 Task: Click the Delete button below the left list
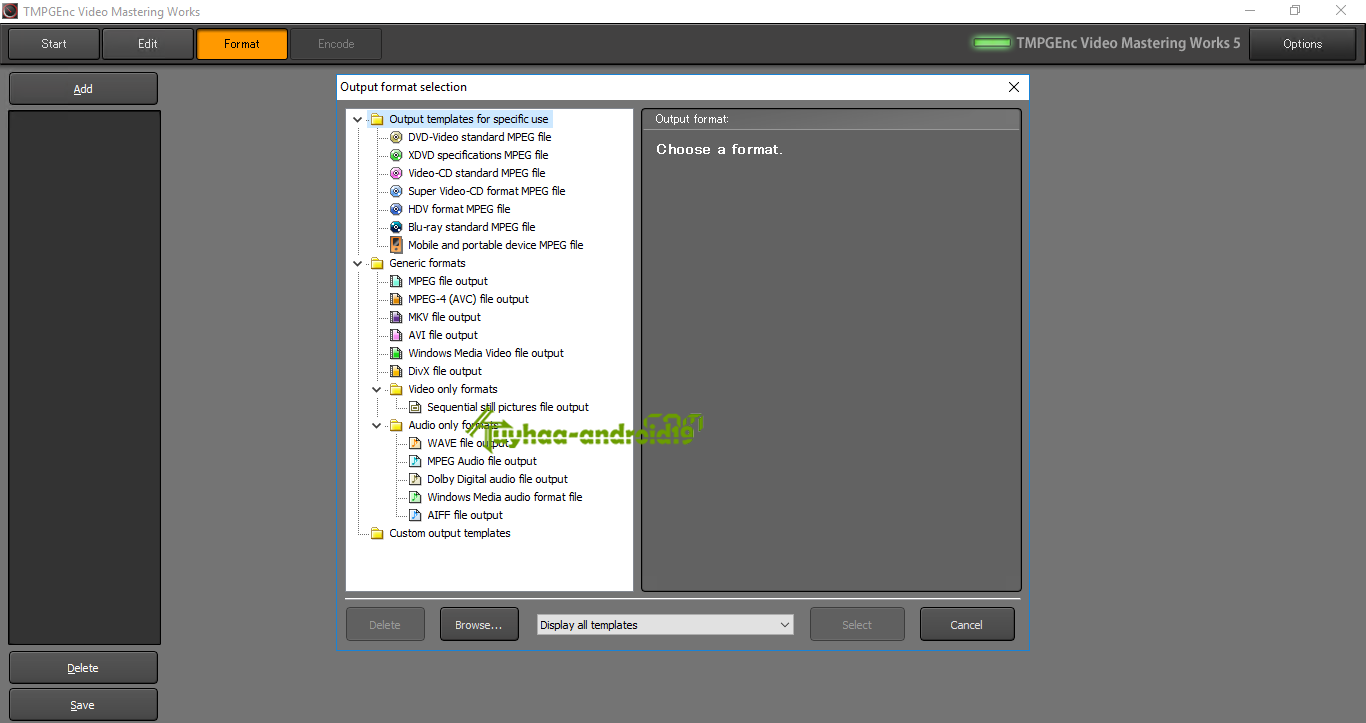tap(83, 668)
